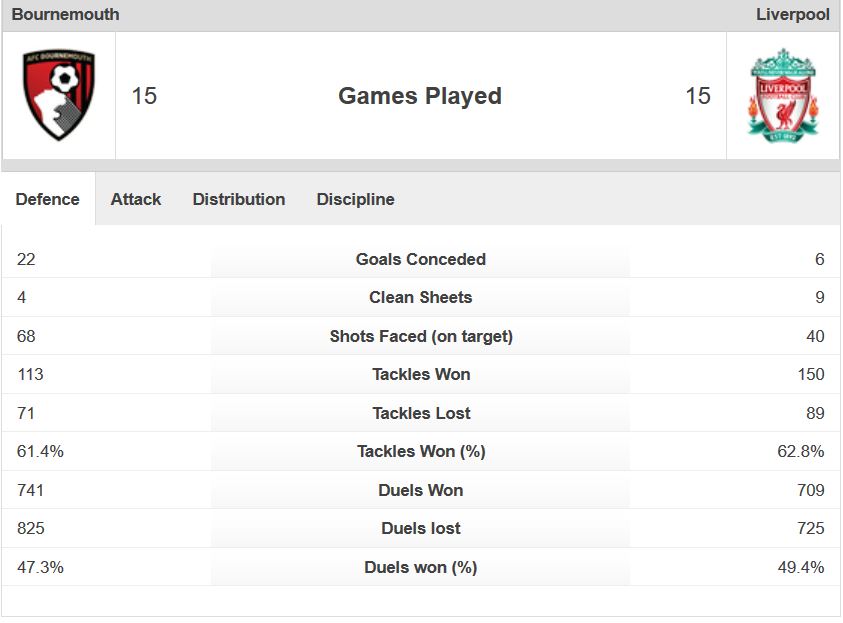
Task: Click the Shots Faced (on target) label
Action: tap(421, 336)
